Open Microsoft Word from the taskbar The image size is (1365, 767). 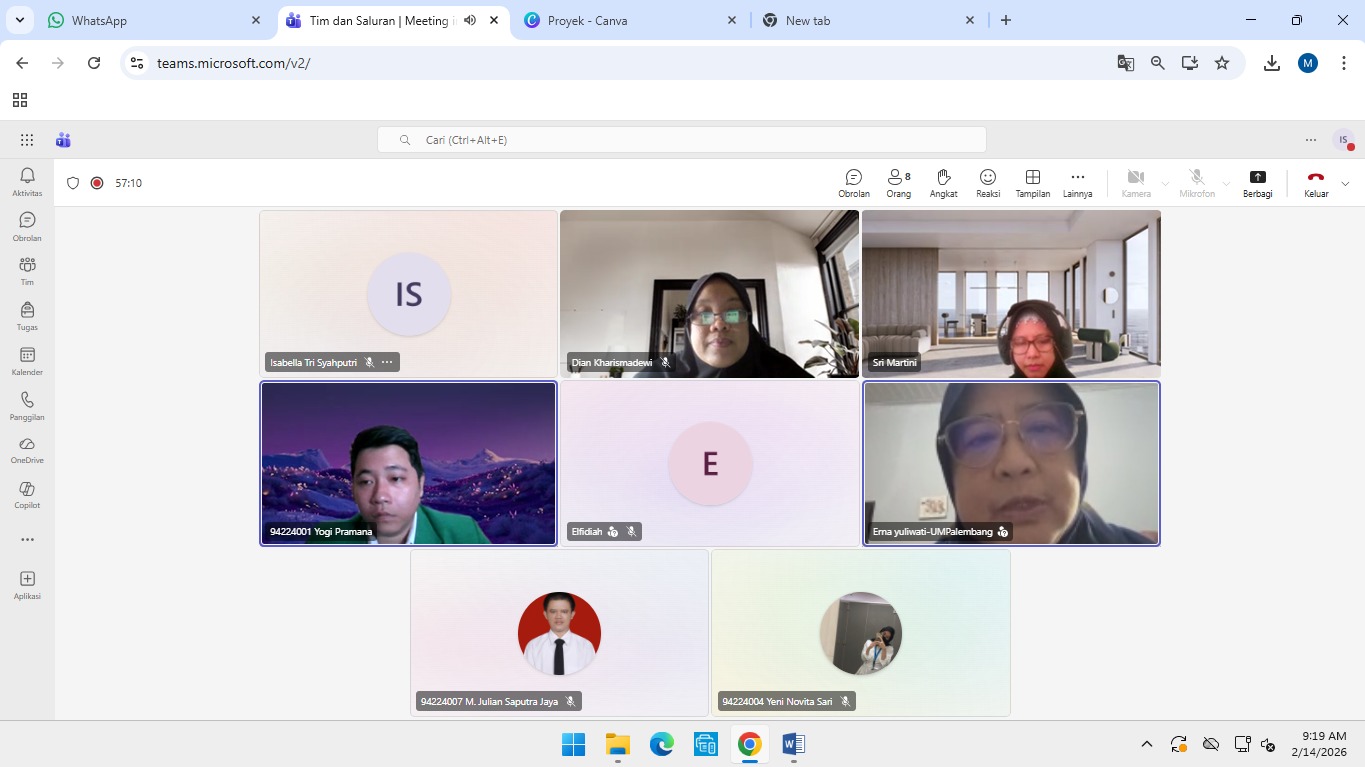793,744
